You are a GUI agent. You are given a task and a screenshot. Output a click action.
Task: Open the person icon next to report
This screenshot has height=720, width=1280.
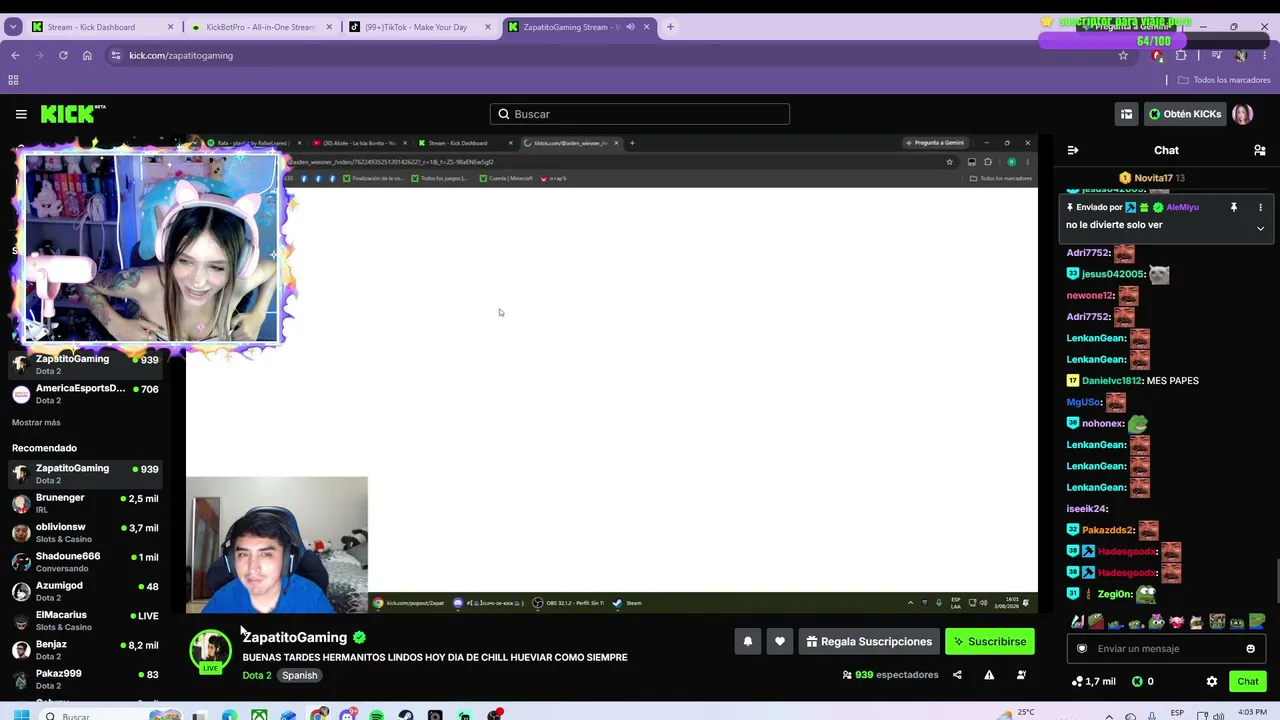tap(1021, 675)
